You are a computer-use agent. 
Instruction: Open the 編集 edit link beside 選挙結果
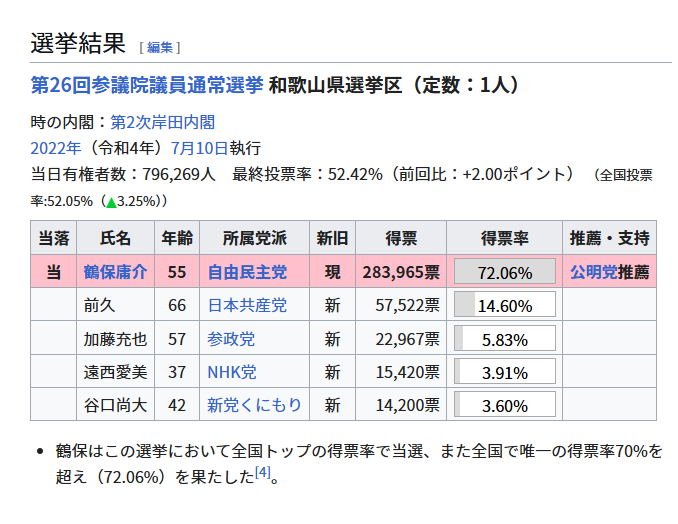click(160, 47)
